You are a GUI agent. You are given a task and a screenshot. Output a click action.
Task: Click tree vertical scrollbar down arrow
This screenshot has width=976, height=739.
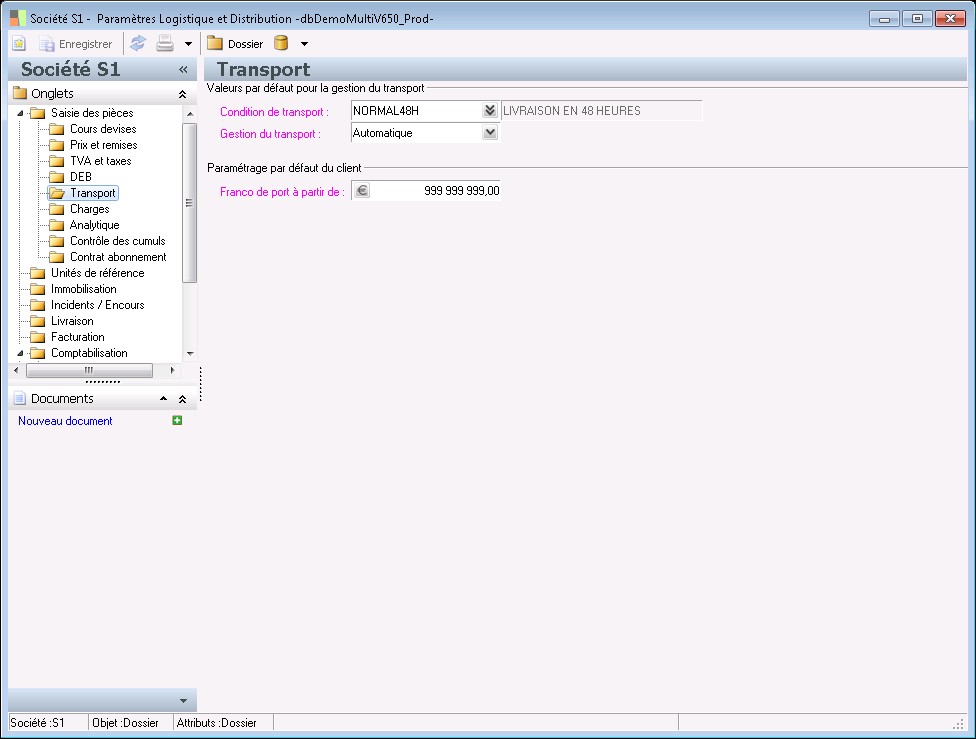(x=190, y=354)
